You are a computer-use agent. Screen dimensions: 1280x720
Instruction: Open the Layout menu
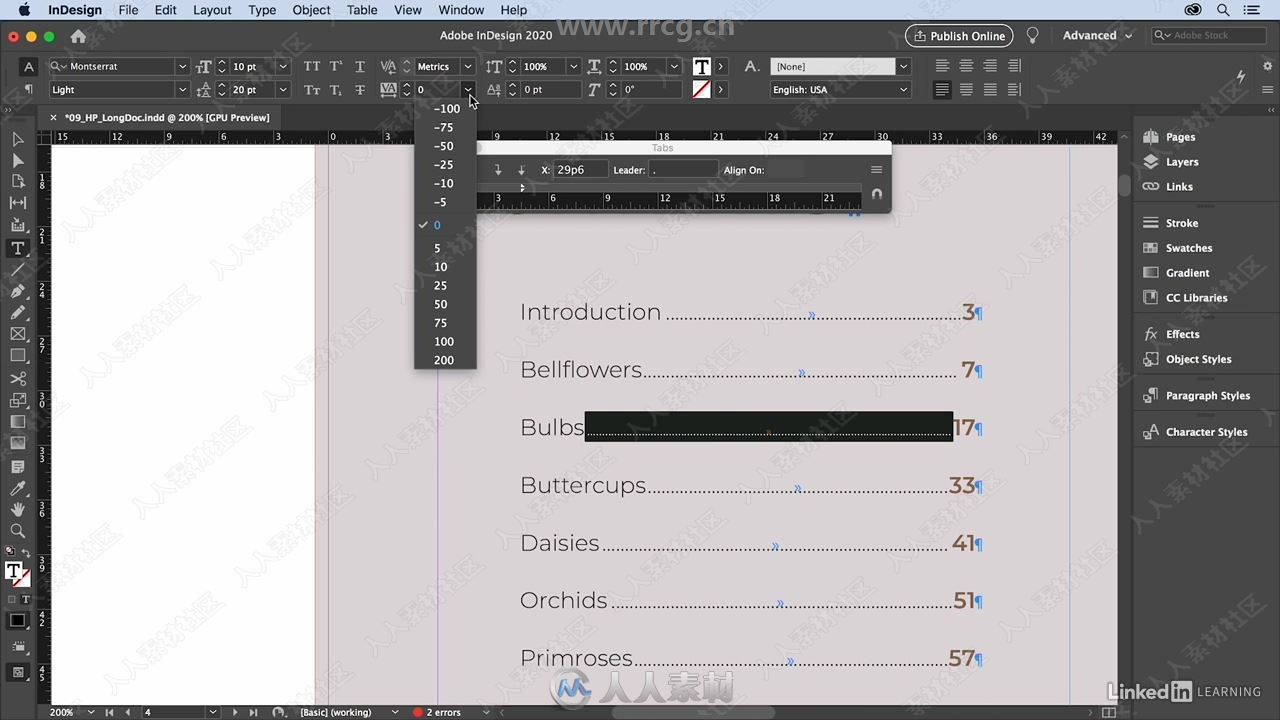coord(212,10)
